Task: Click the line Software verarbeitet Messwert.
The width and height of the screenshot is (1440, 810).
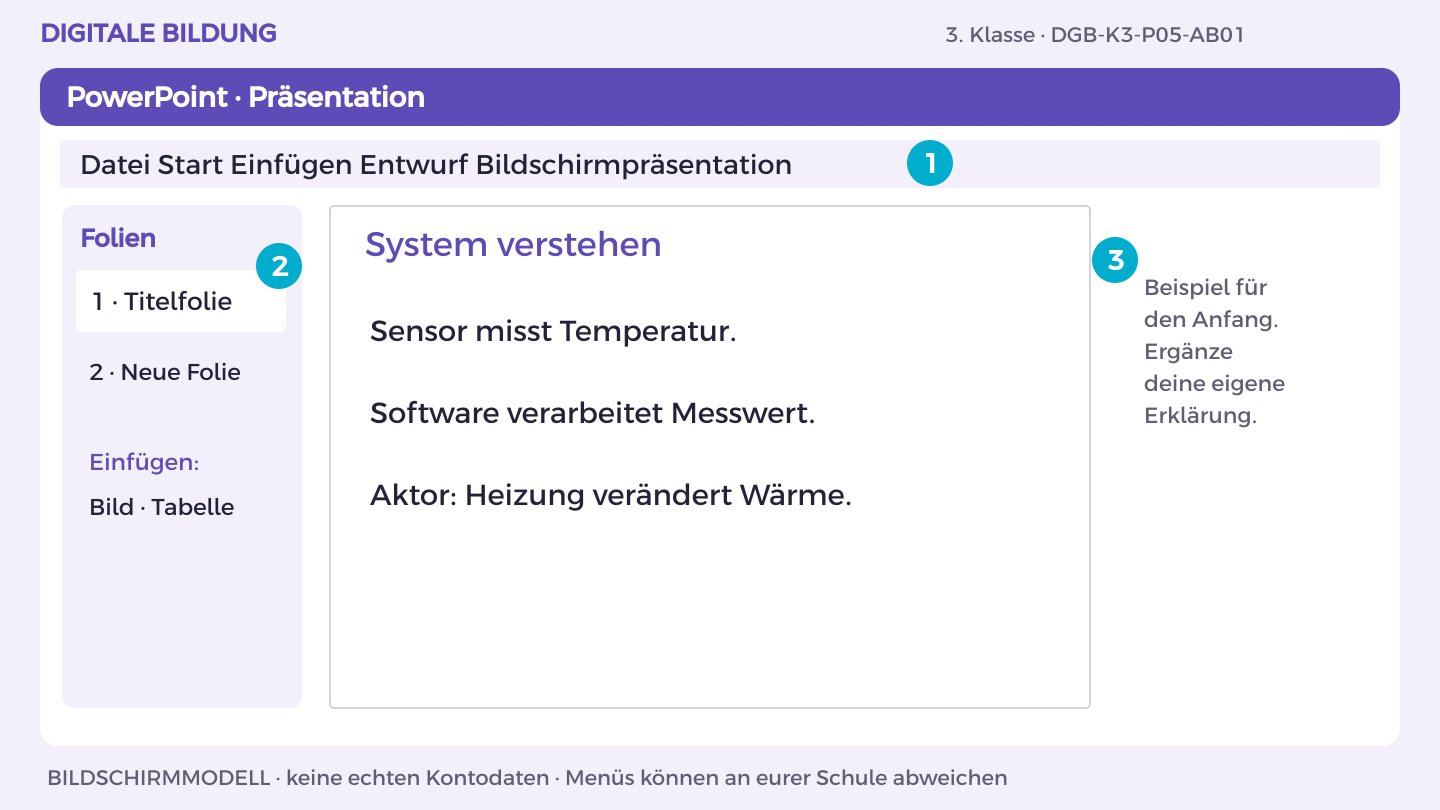Action: coord(593,413)
